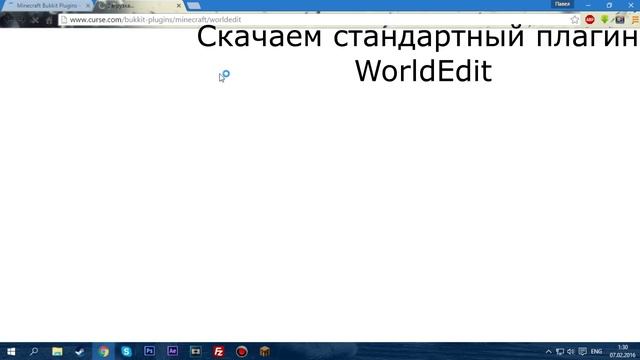
Task: Restore down the Chrome window
Action: coord(609,5)
